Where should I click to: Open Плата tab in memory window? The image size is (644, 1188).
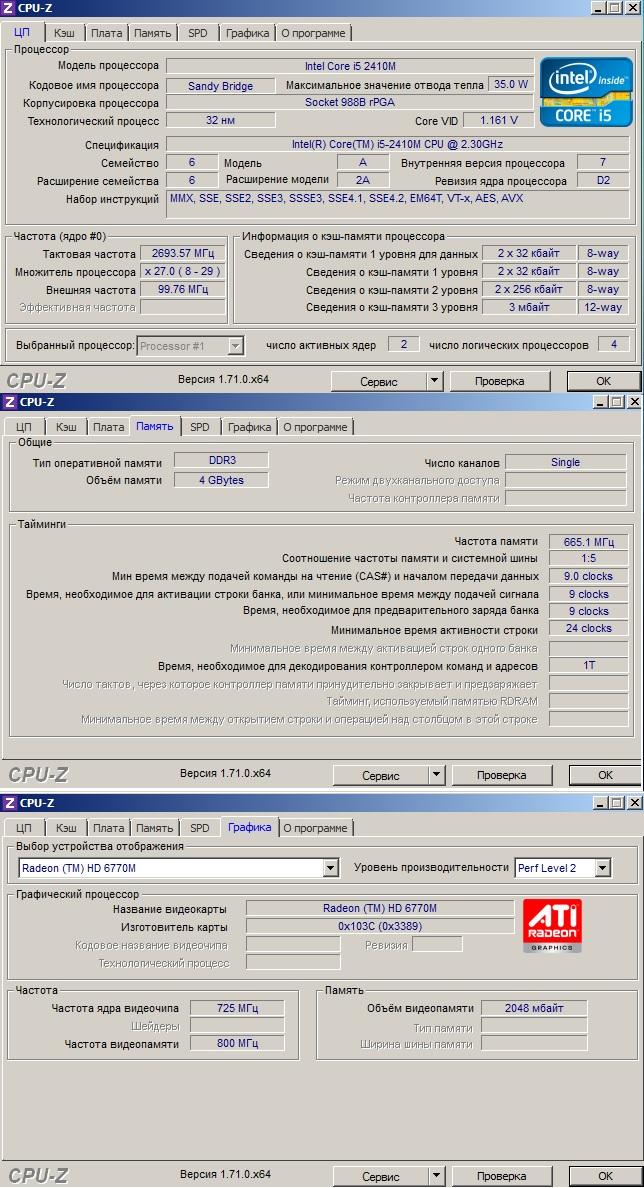click(108, 427)
